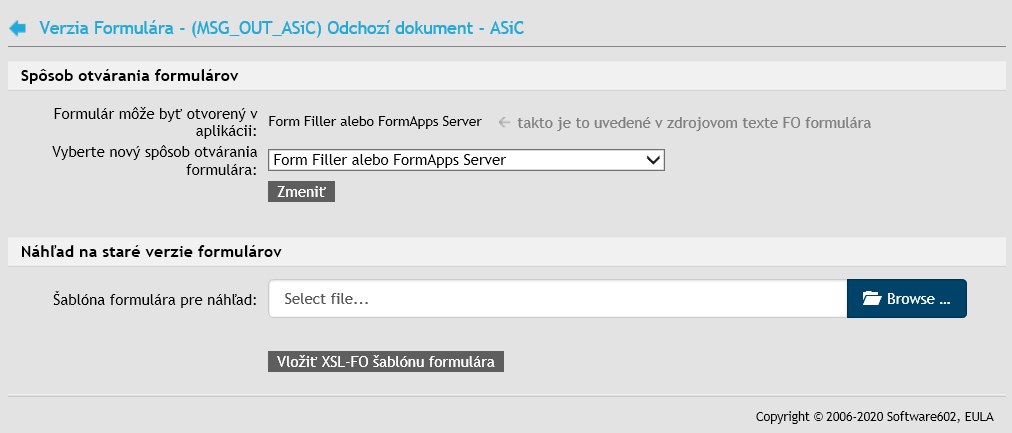Expand the dropdown using its chevron arrow
This screenshot has height=433, width=1012.
point(654,160)
